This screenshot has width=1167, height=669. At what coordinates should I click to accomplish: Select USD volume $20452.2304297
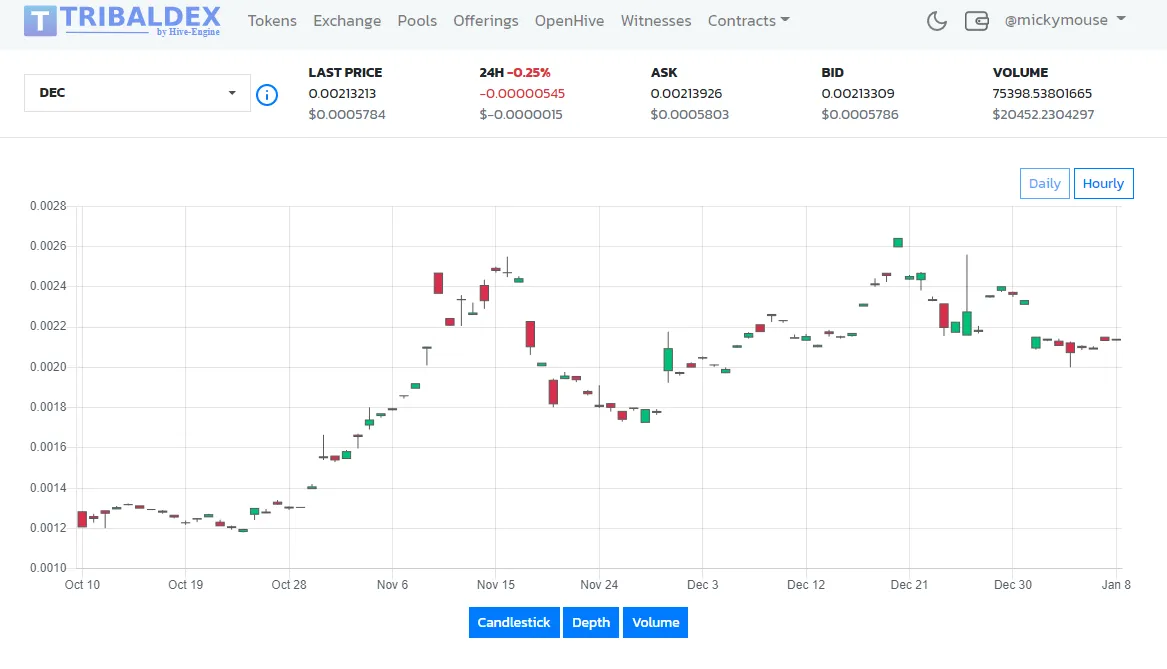[1043, 115]
